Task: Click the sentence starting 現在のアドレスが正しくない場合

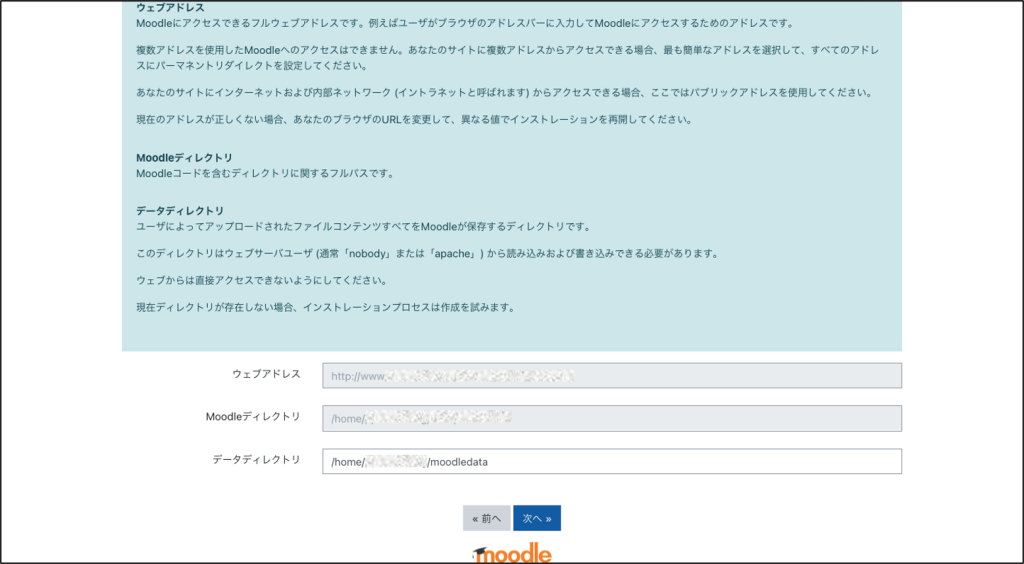Action: (414, 119)
